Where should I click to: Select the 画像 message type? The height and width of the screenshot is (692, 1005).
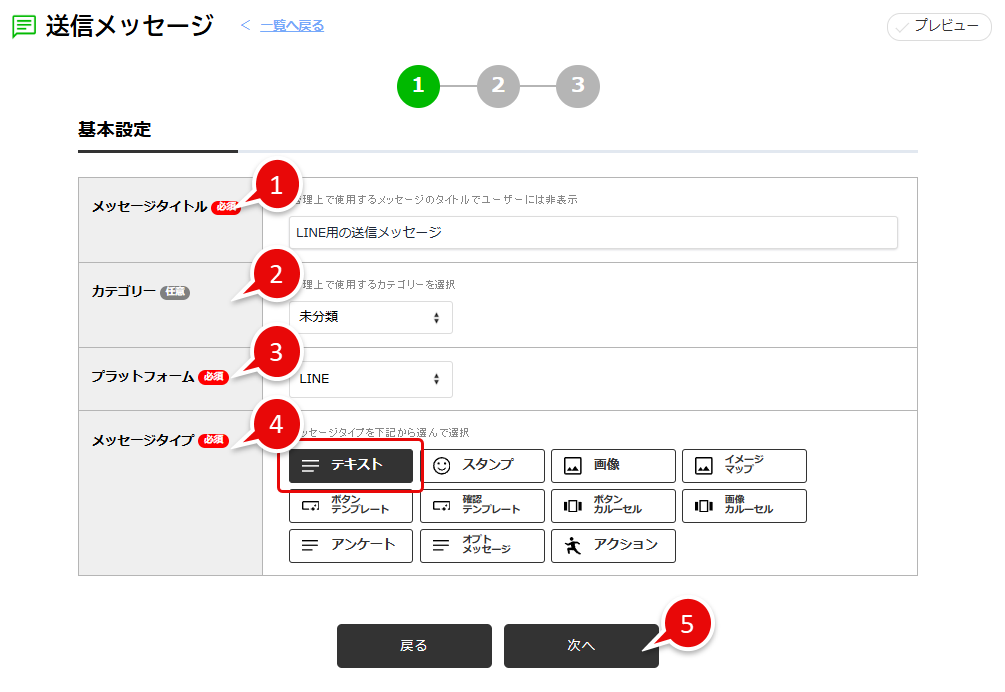[613, 465]
